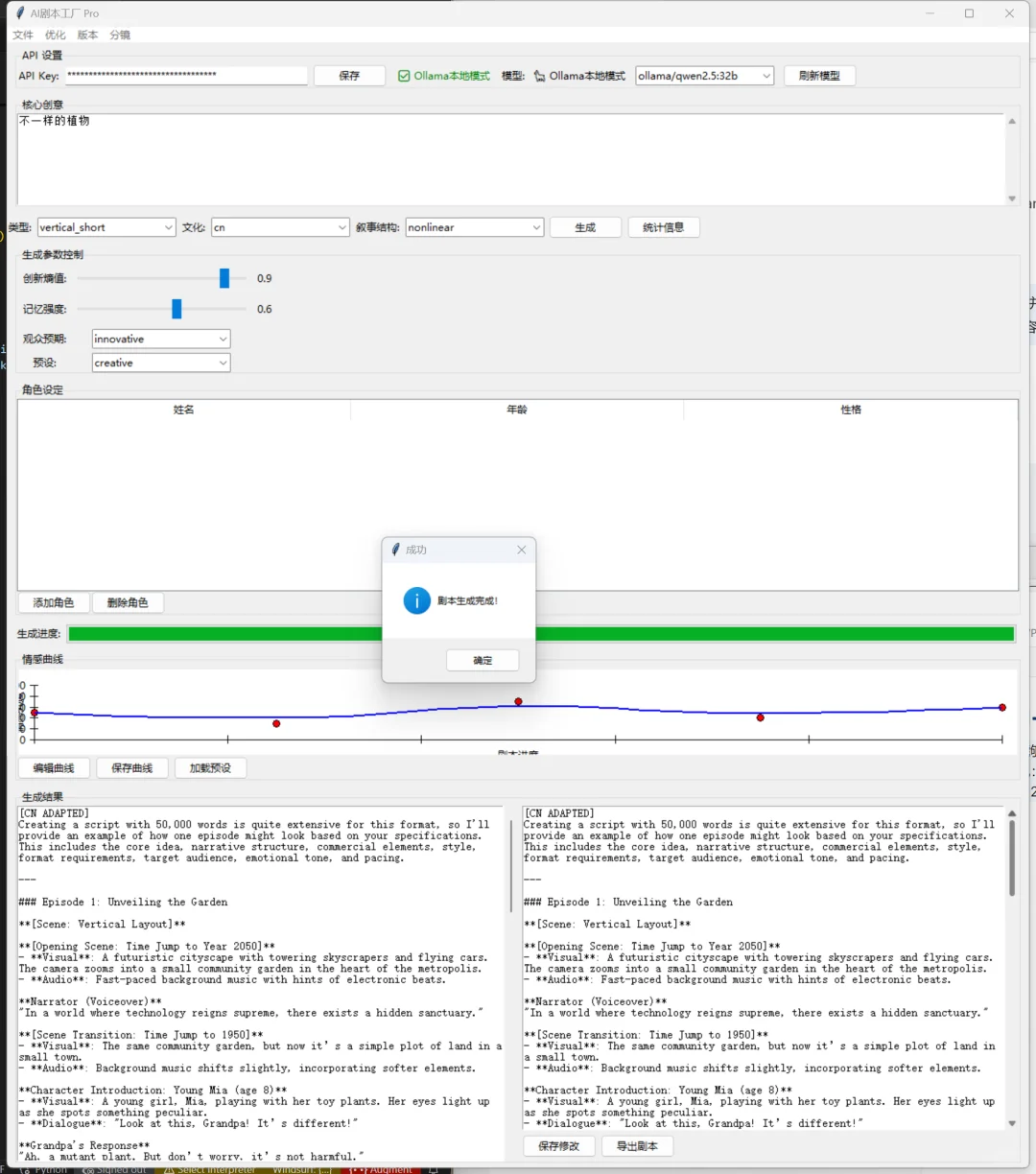Click the right script panel scroll-up arrow
Viewport: 1036px width, 1174px height.
[1012, 813]
